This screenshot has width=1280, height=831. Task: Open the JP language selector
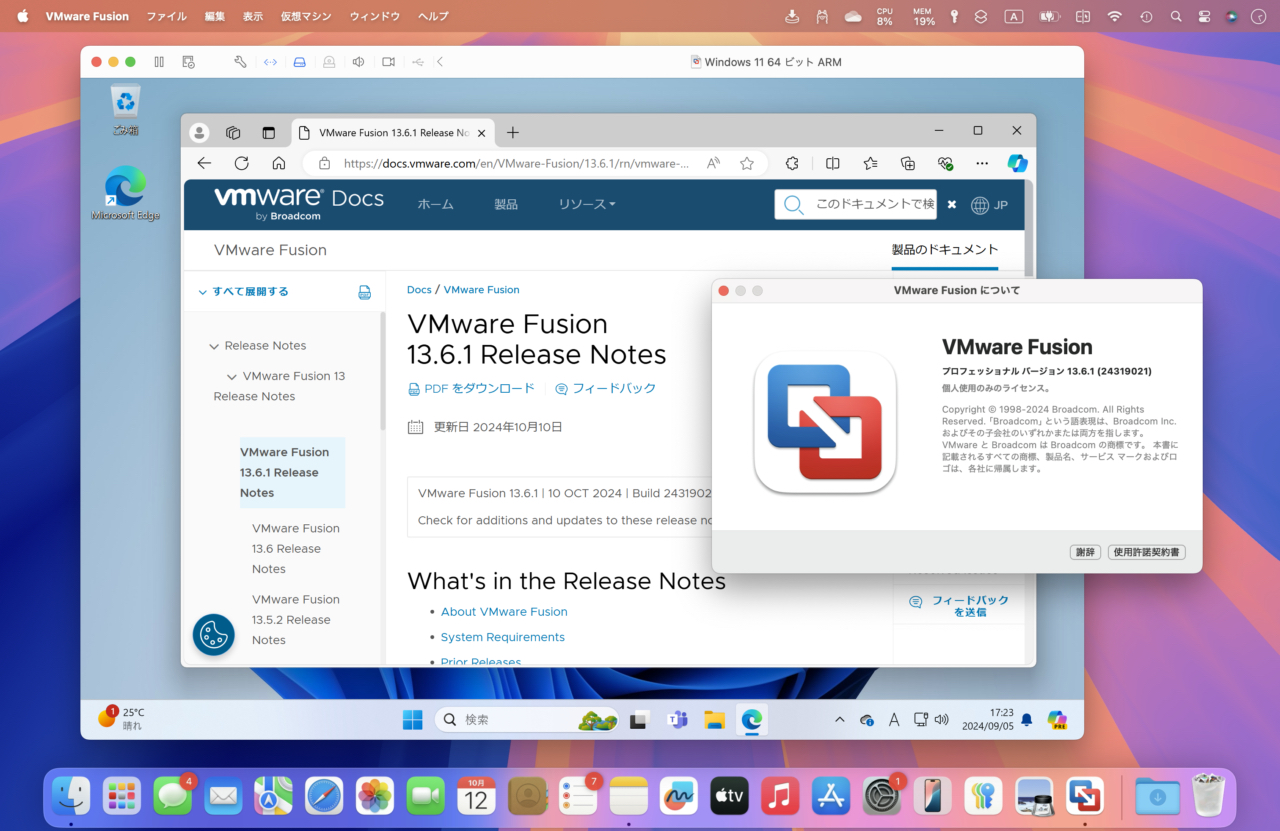pos(989,205)
